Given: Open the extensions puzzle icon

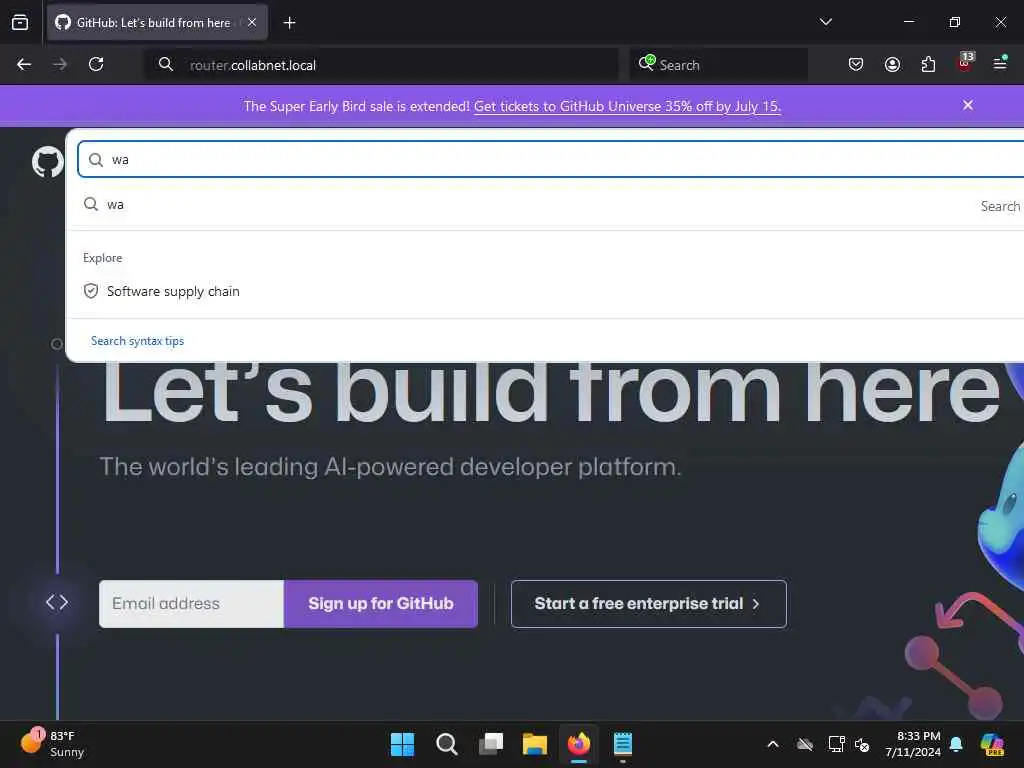Looking at the screenshot, I should tap(928, 64).
